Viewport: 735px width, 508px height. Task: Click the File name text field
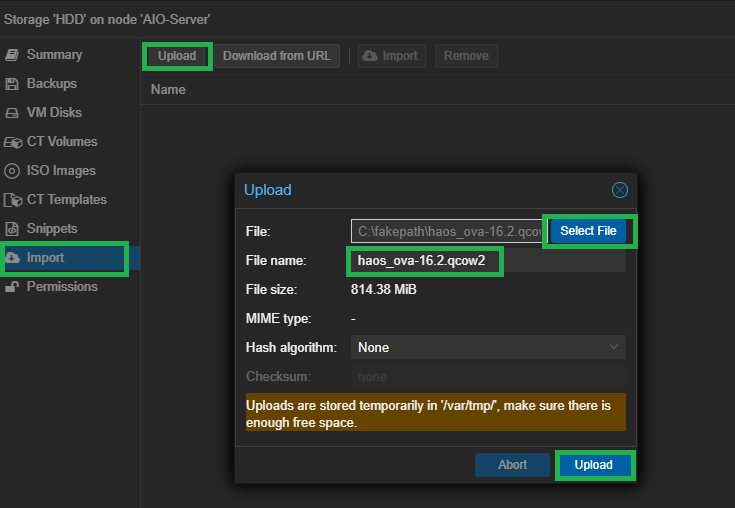[488, 261]
